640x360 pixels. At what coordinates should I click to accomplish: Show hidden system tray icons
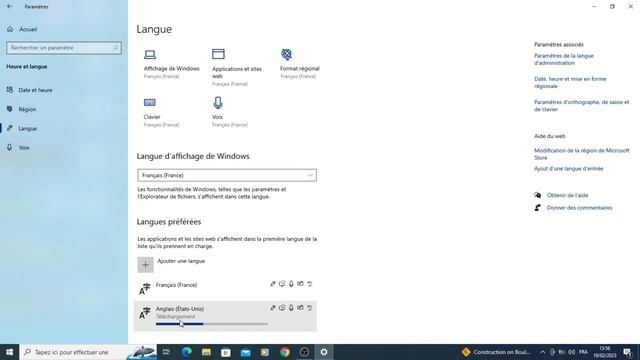[x=542, y=352]
